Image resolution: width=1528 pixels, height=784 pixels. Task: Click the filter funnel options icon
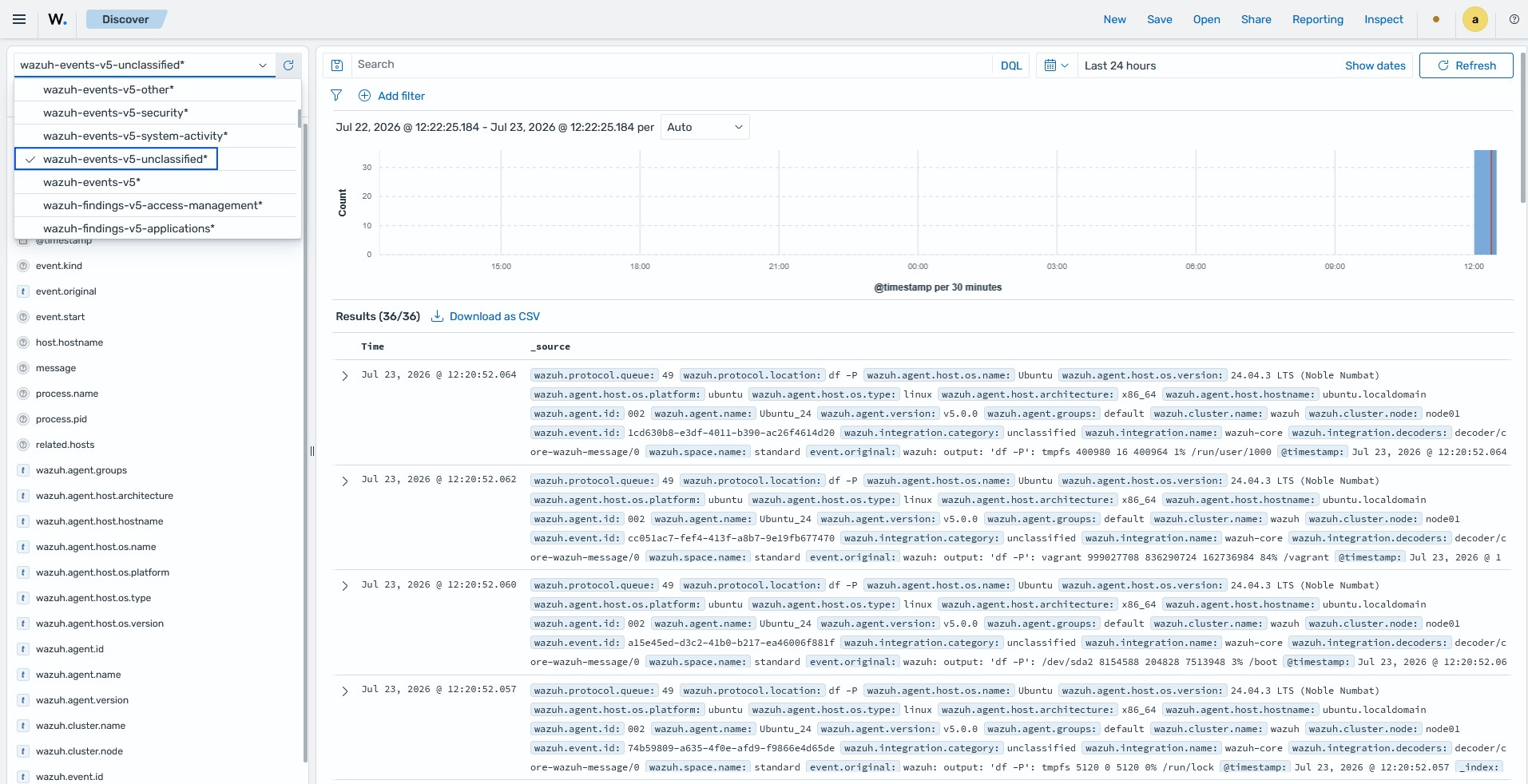click(x=336, y=96)
